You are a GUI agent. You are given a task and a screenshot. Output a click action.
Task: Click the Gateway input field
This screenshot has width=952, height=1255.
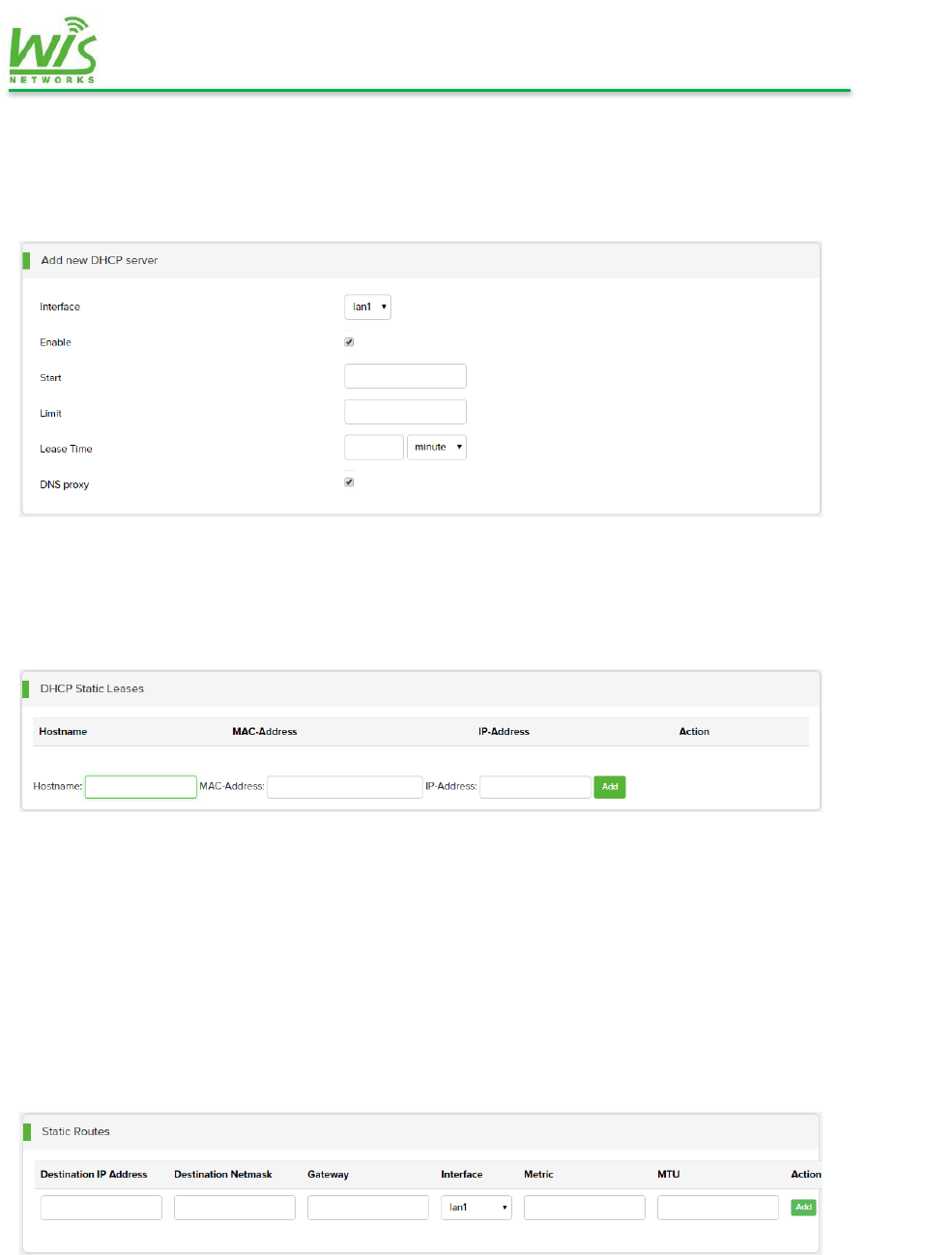368,1207
